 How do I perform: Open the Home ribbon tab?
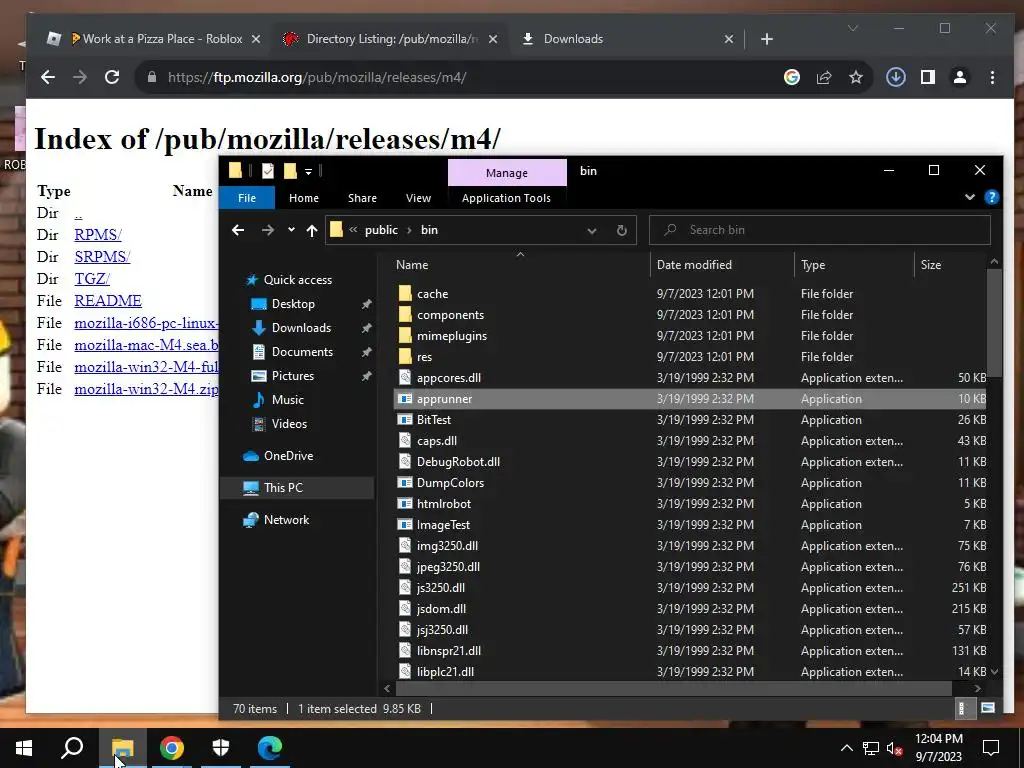304,198
